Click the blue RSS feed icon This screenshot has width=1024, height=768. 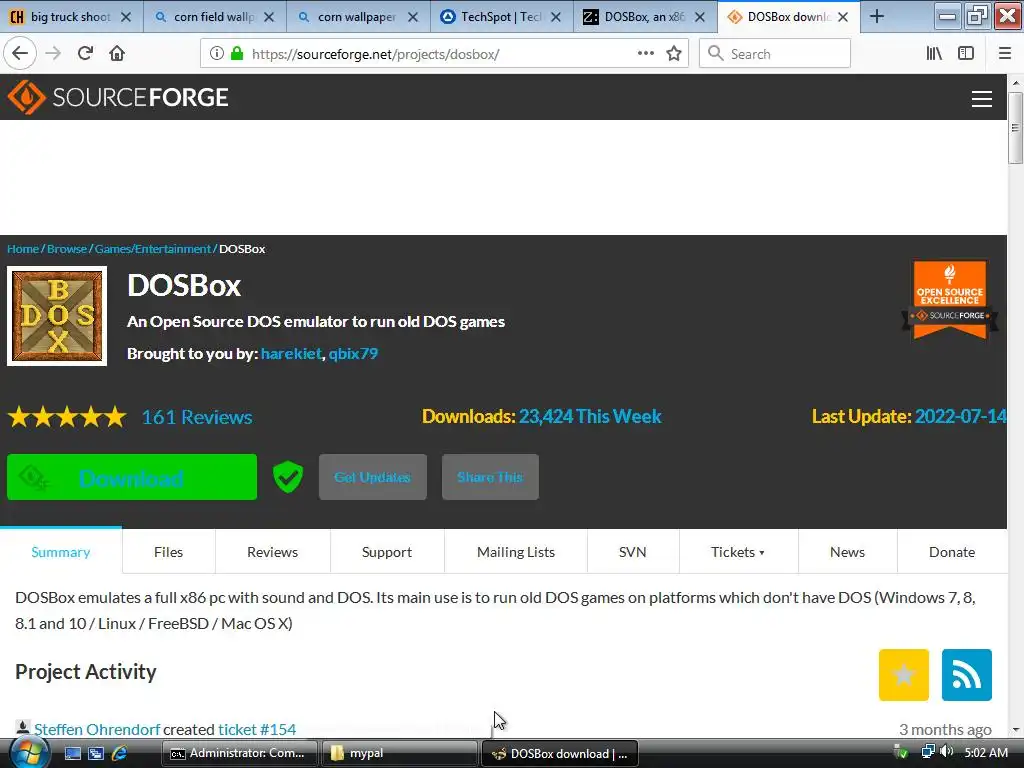point(967,675)
